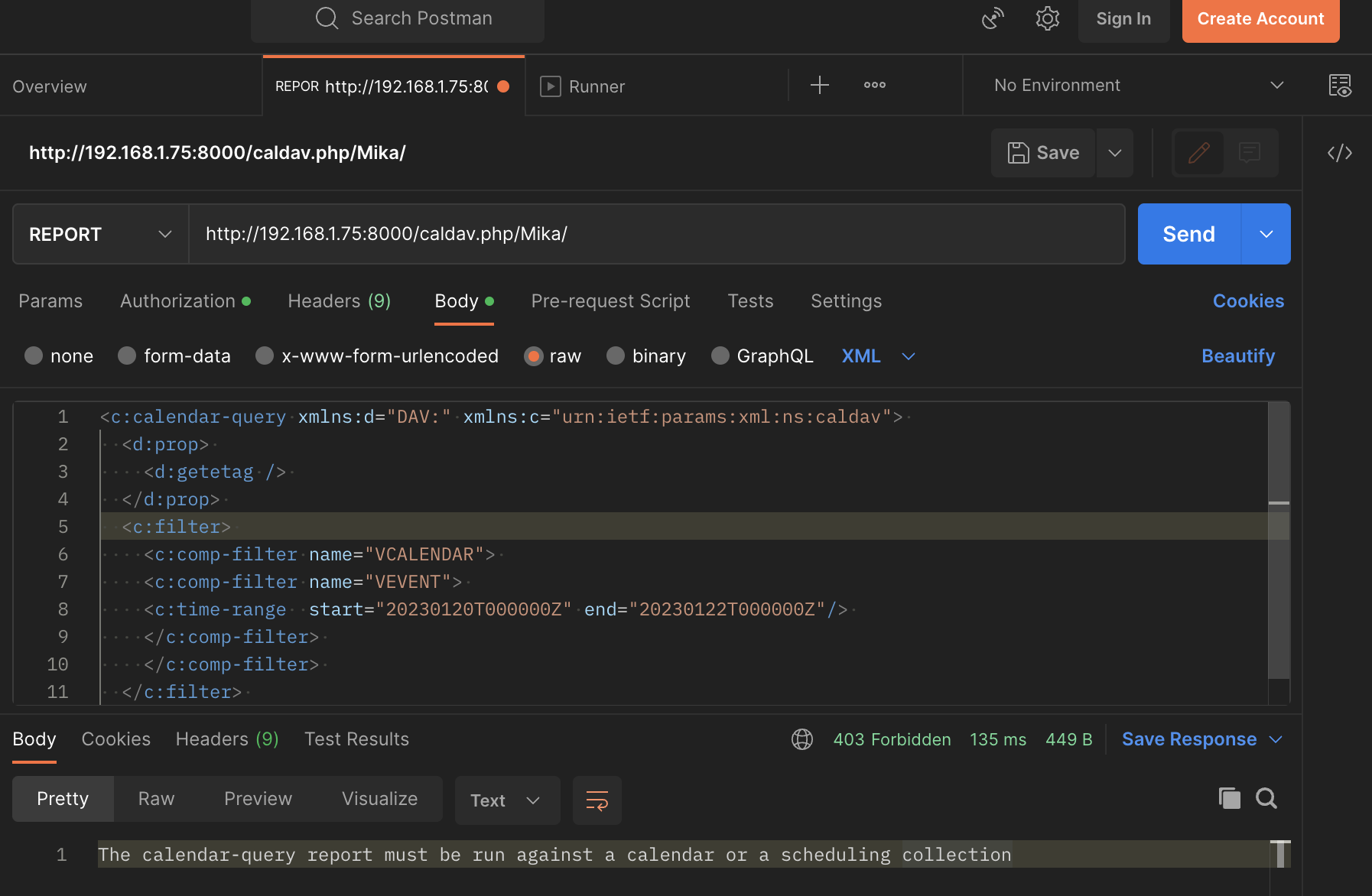
Task: Toggle the response line wrap icon
Action: pyautogui.click(x=597, y=800)
